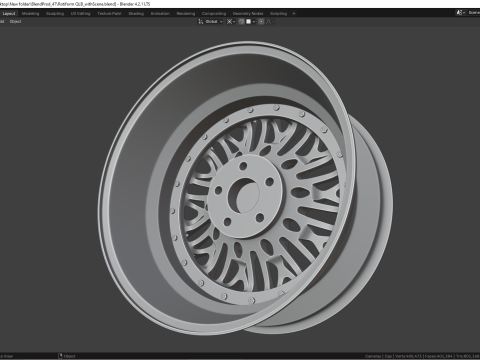Click the Tris count in status bar
This screenshot has height=360, width=480.
click(468, 356)
